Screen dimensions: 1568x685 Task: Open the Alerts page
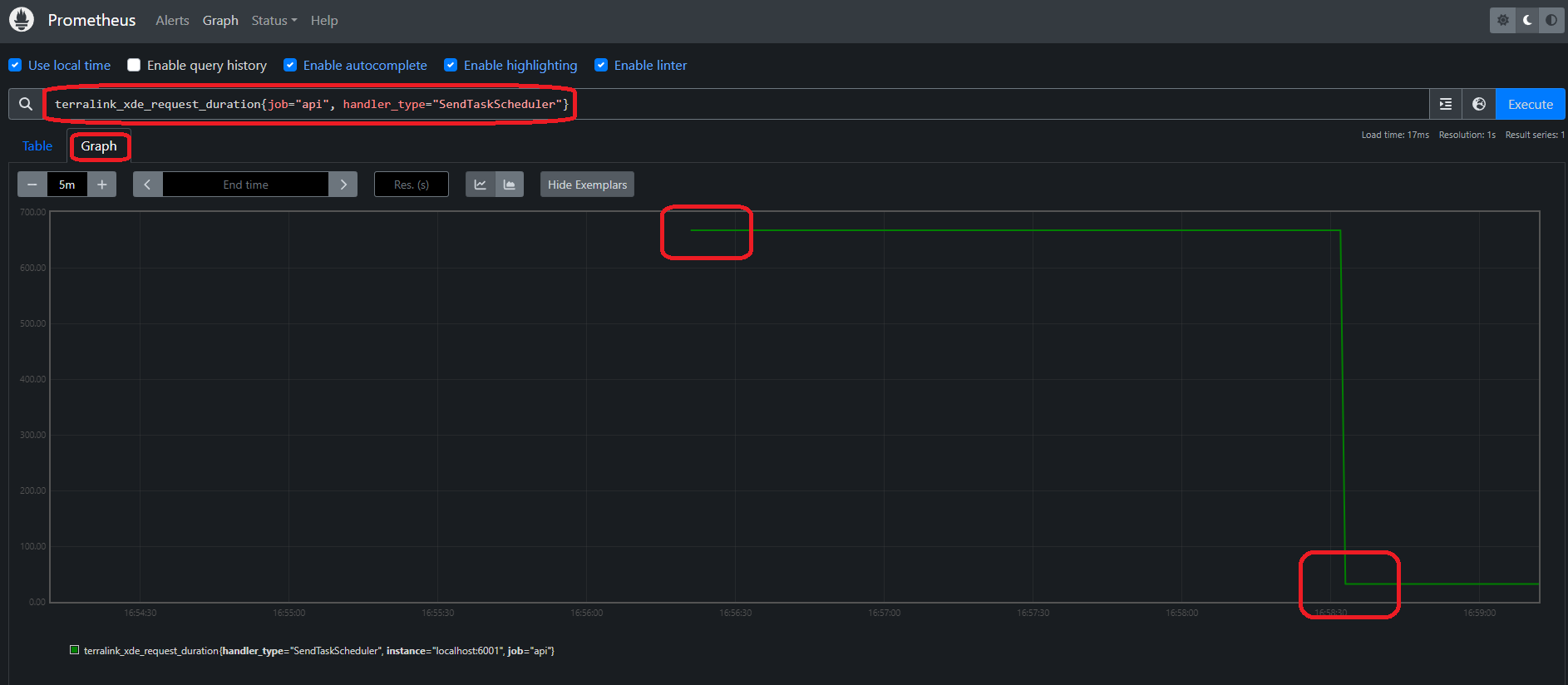point(172,21)
